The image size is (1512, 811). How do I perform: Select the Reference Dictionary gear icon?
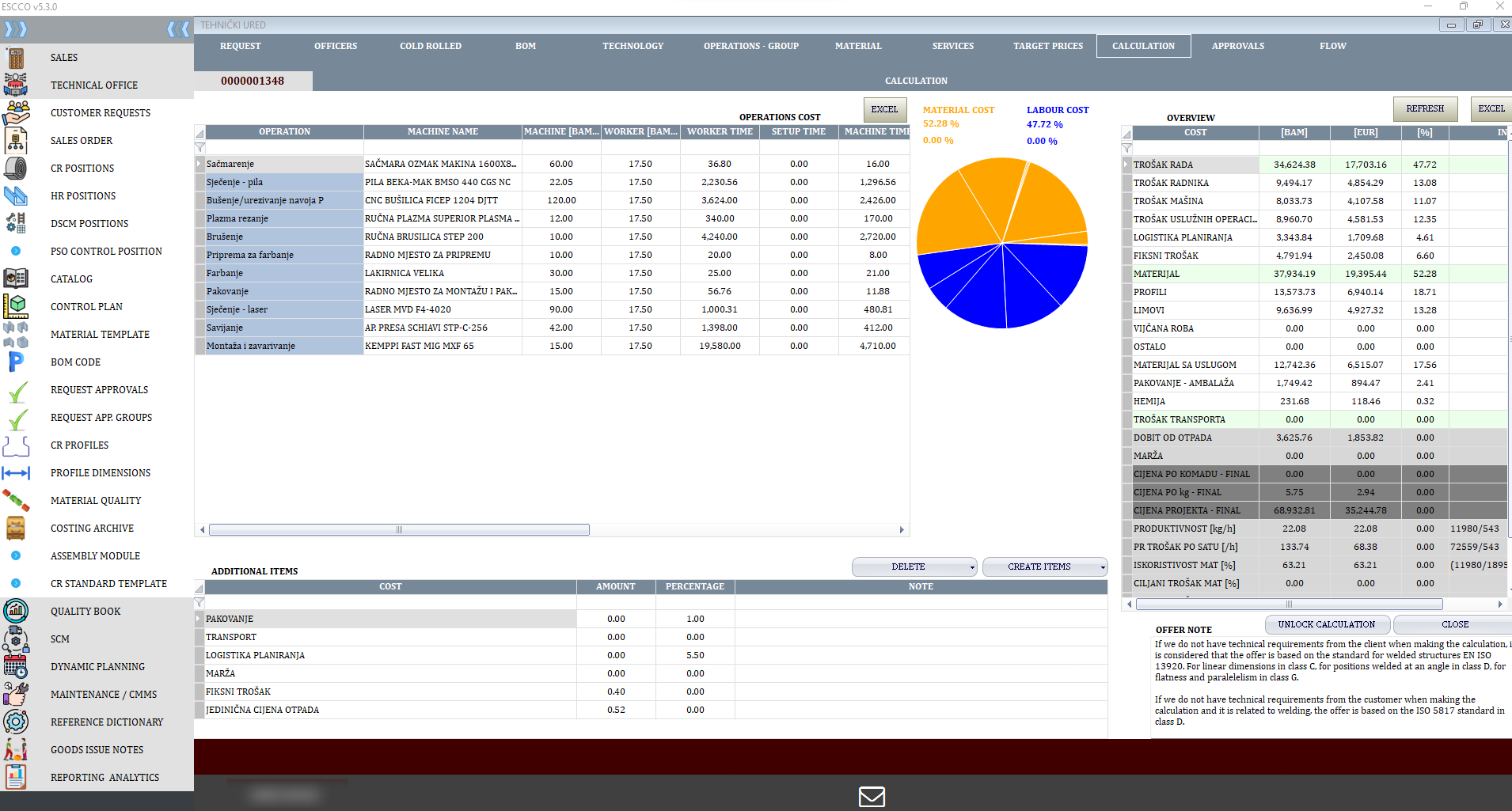pyautogui.click(x=16, y=722)
